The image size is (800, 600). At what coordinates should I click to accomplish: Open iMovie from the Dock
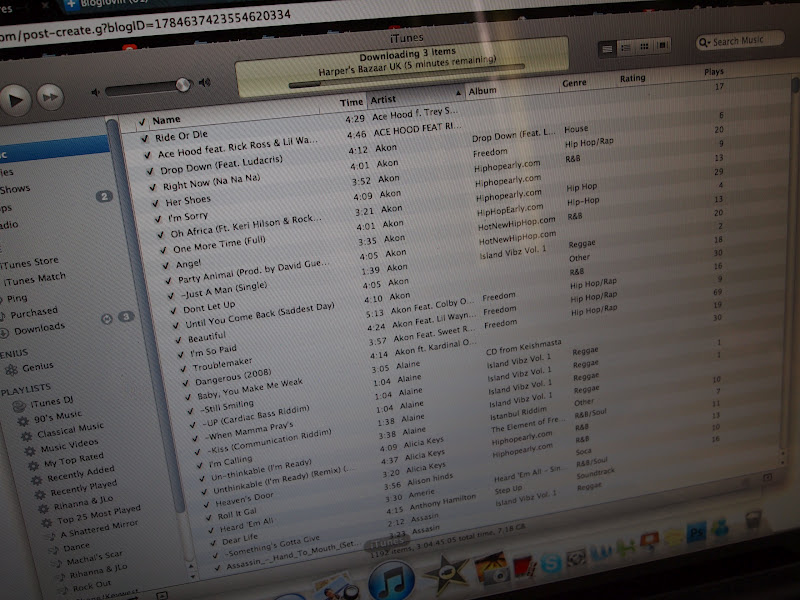(446, 573)
